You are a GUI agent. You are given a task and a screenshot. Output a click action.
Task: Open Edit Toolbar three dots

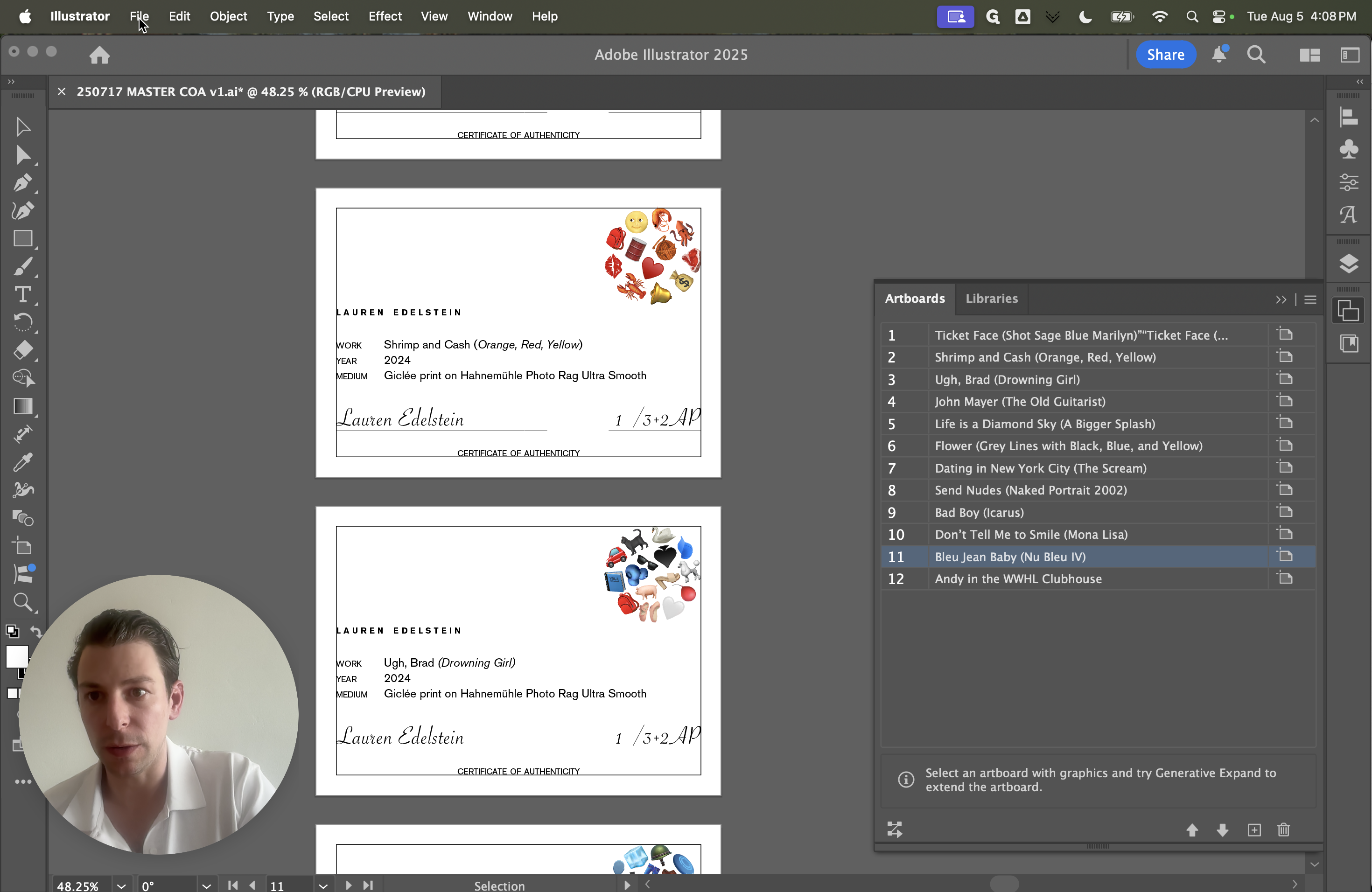coord(23,782)
